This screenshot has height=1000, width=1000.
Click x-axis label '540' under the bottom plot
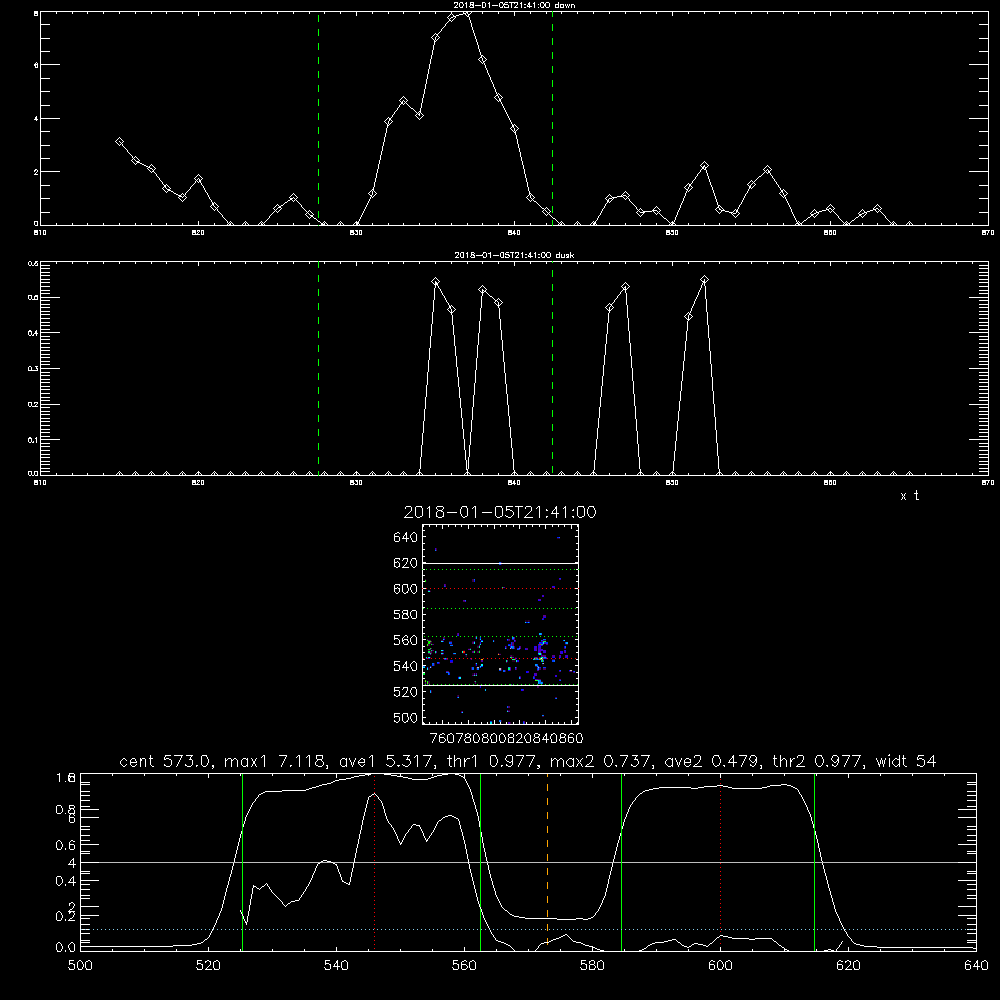click(336, 966)
